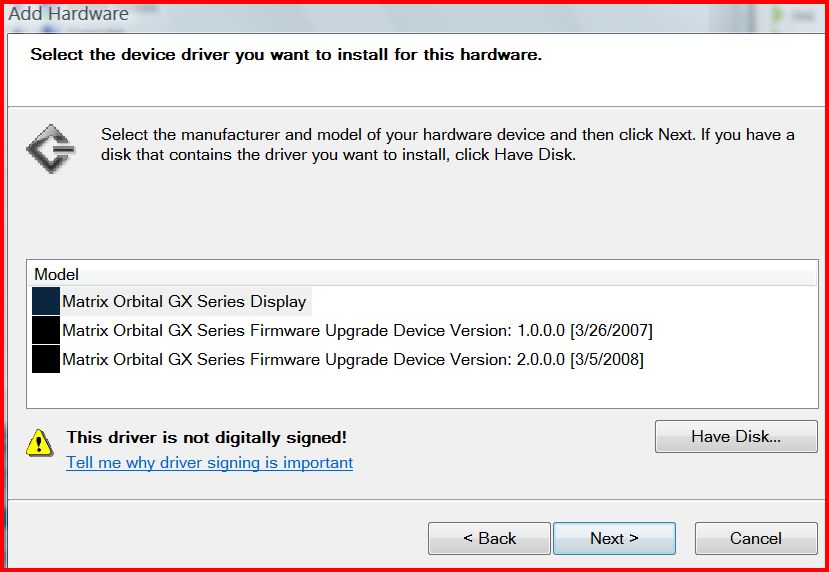Click the manufacturer and model instruction paragraph
The image size is (829, 572).
[447, 144]
